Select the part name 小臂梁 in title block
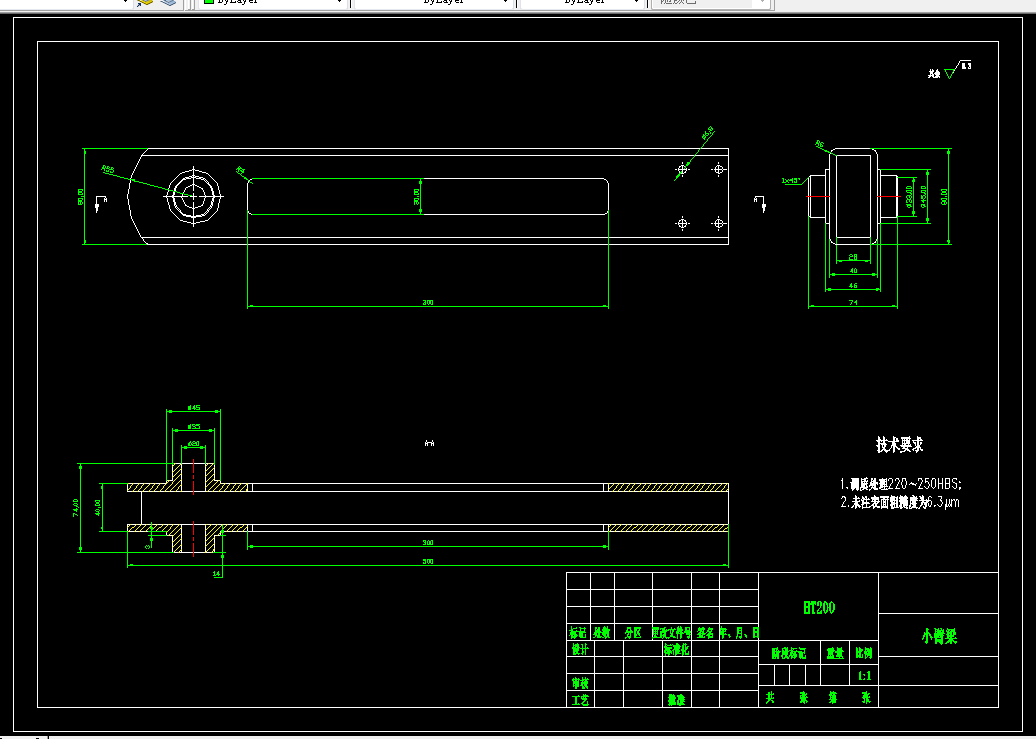Viewport: 1036px width, 739px height. 939,636
